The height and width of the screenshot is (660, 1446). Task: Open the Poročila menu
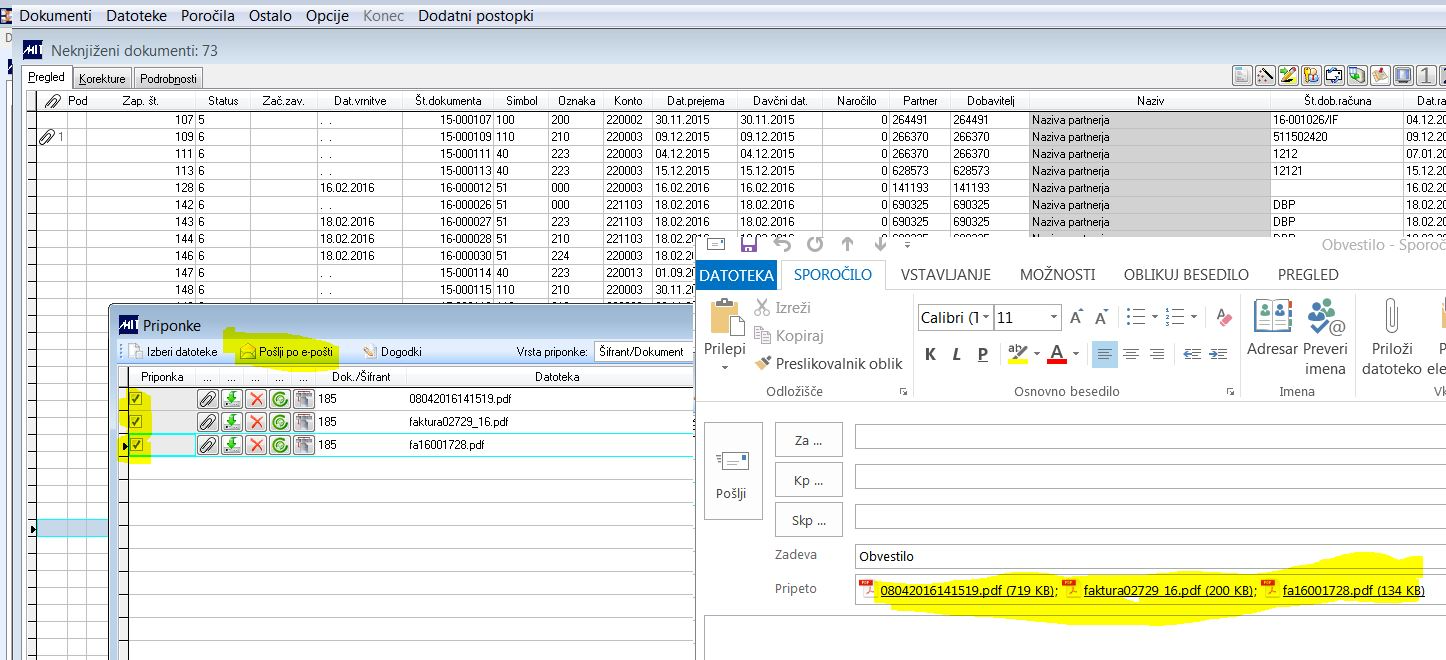click(x=208, y=16)
